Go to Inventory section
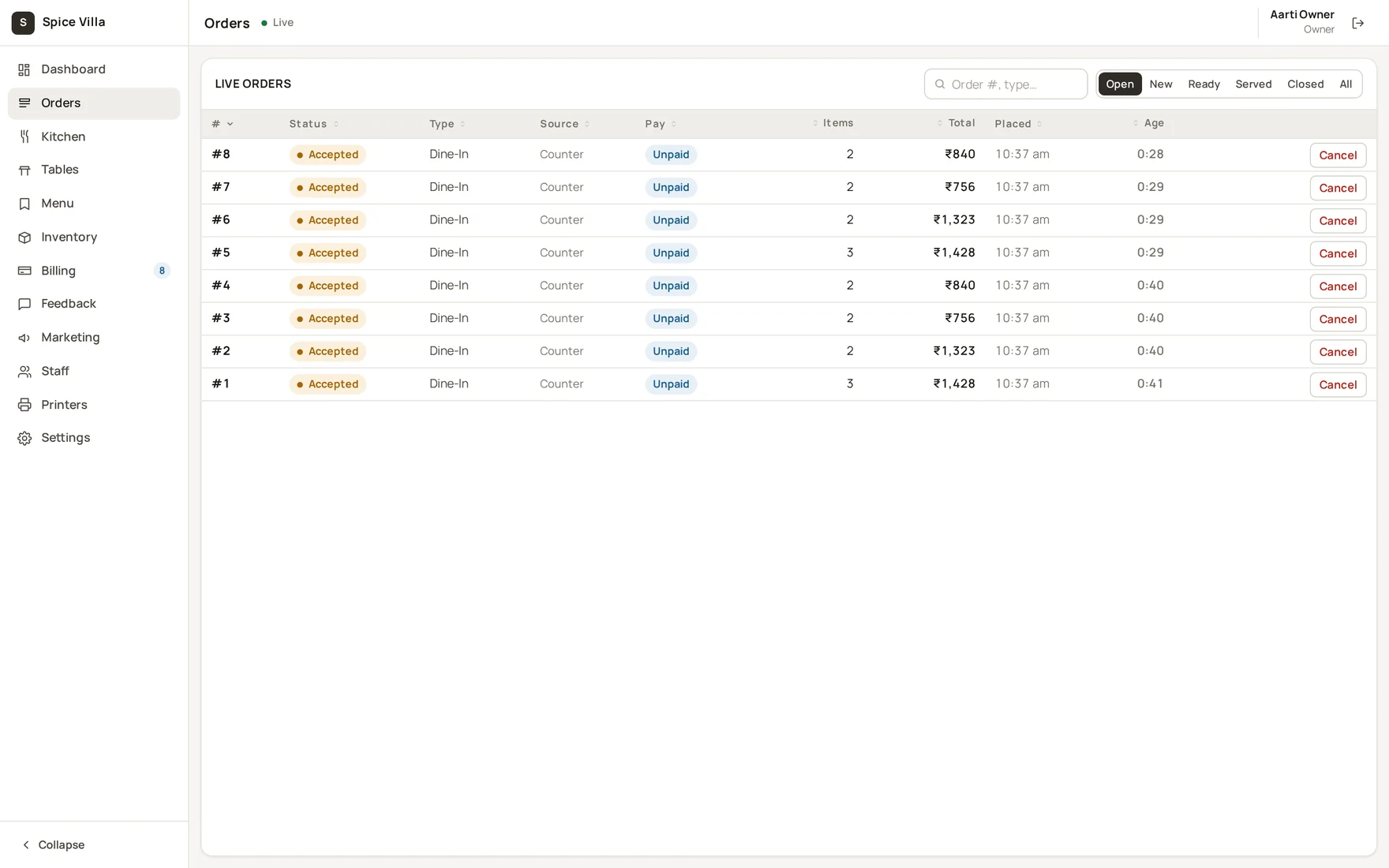 [94, 238]
